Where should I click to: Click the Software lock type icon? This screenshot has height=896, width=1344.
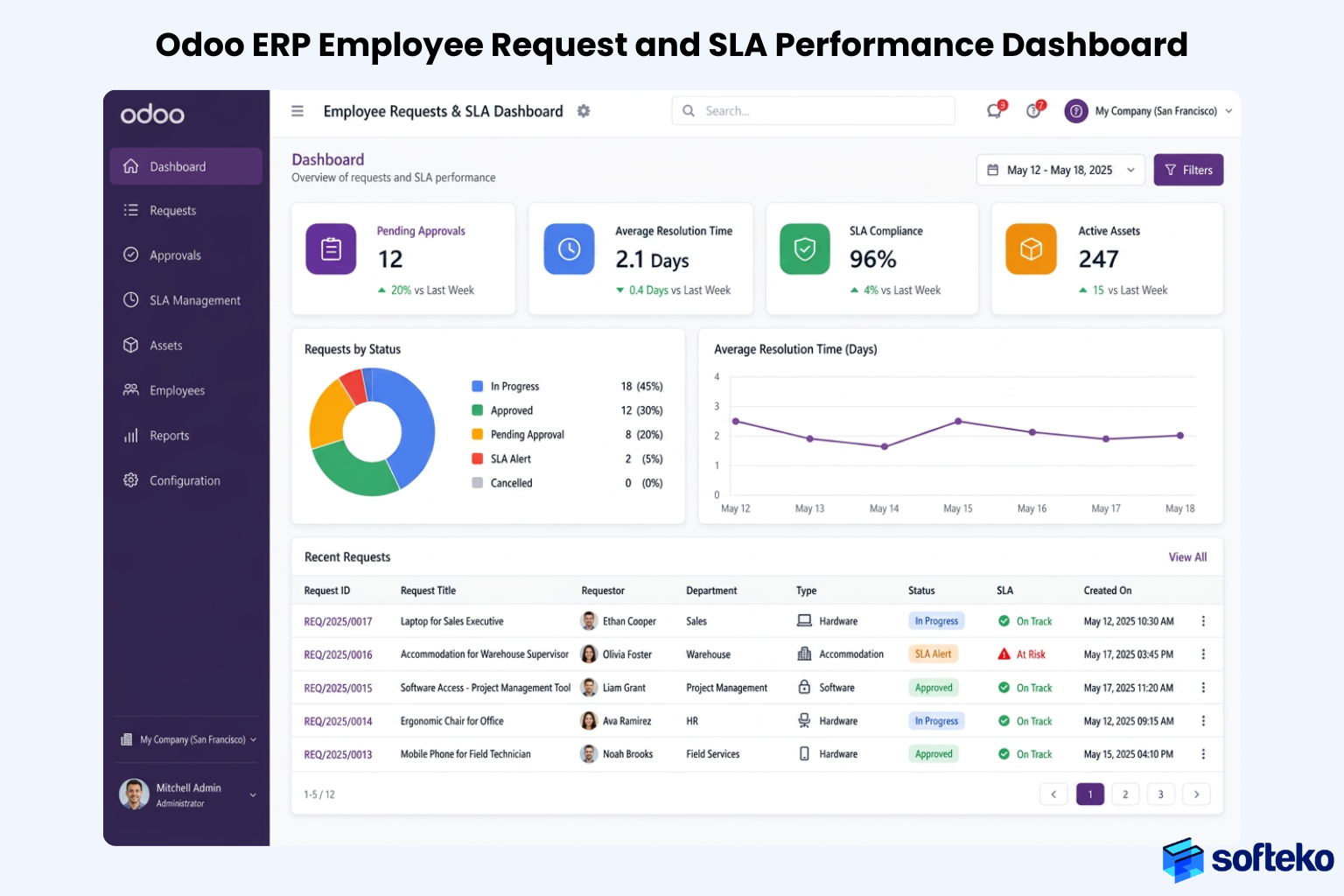[x=804, y=688]
